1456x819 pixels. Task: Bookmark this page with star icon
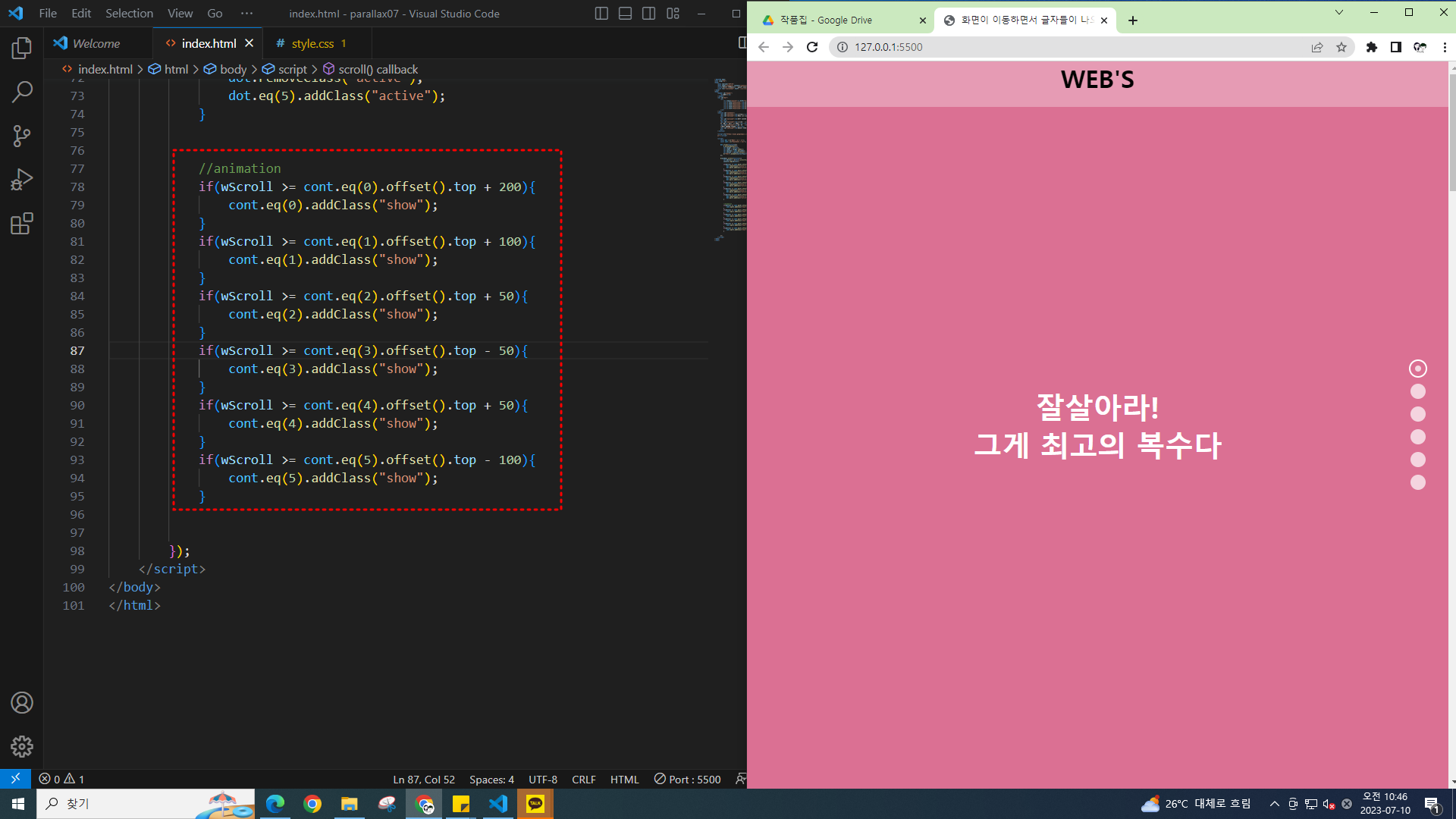coord(1341,47)
